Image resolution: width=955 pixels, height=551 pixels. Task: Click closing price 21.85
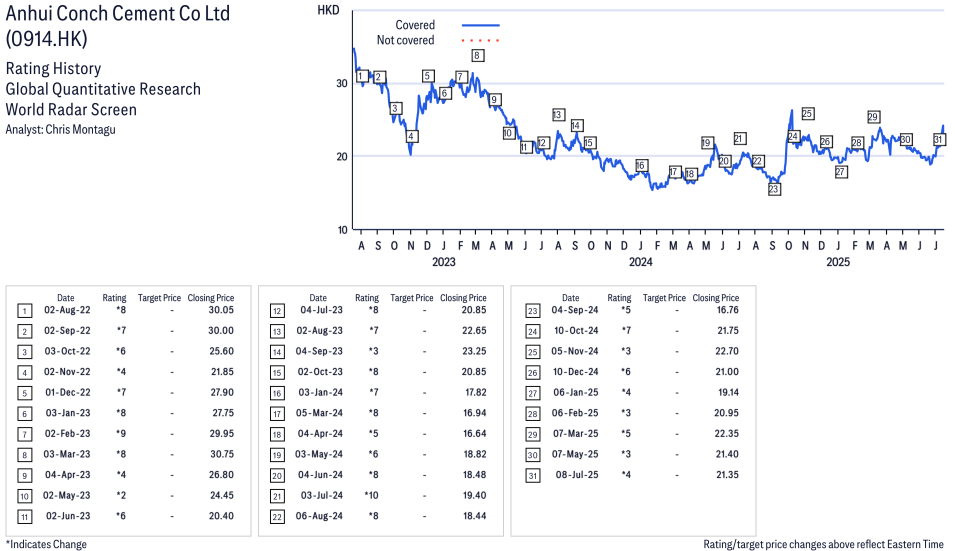[222, 372]
